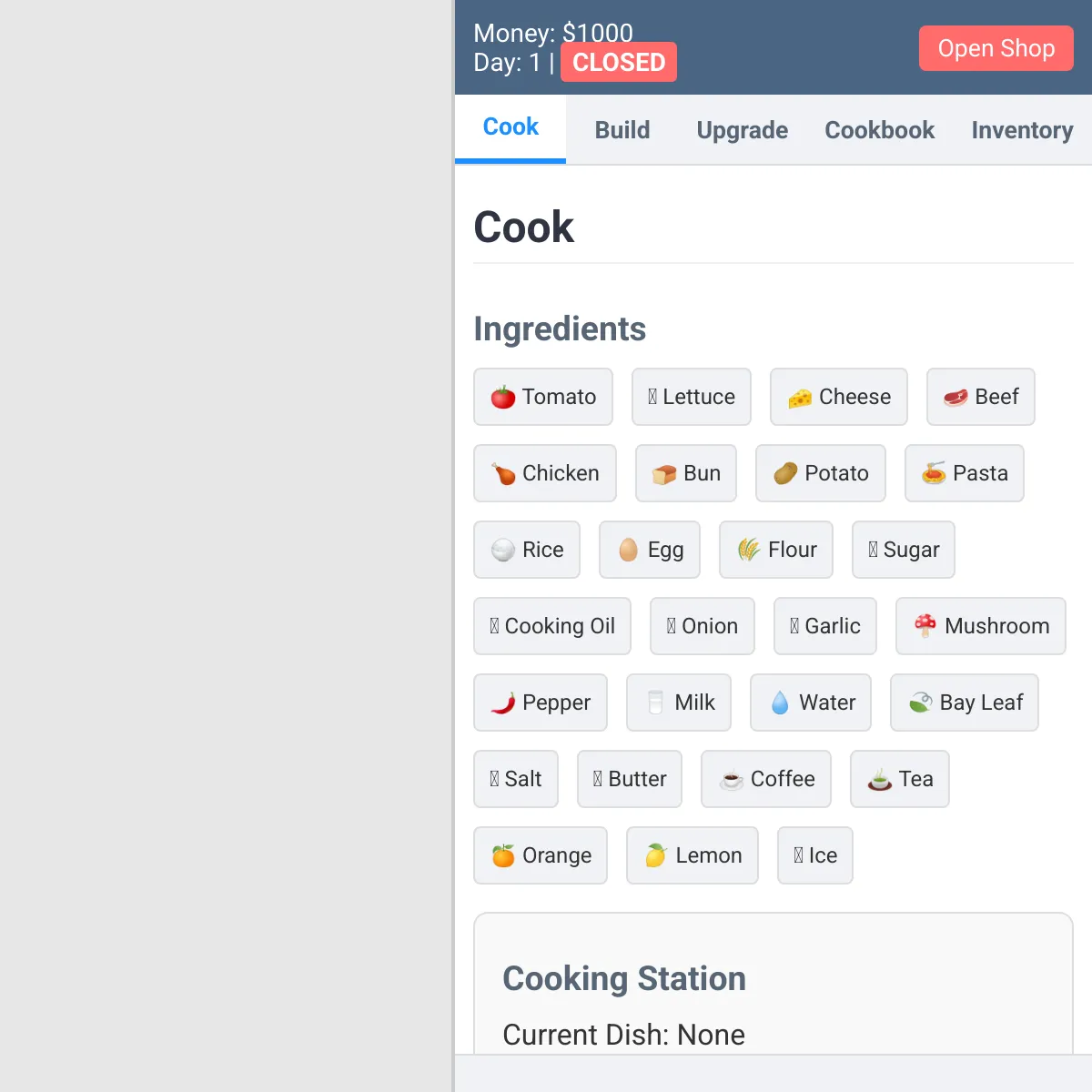This screenshot has height=1092, width=1092.
Task: Add Potato to the dish
Action: (821, 473)
